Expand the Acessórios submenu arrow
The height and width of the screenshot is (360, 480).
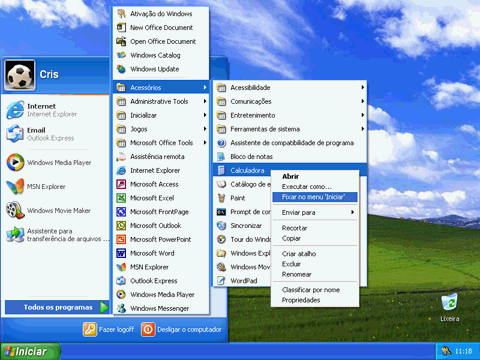(x=205, y=87)
